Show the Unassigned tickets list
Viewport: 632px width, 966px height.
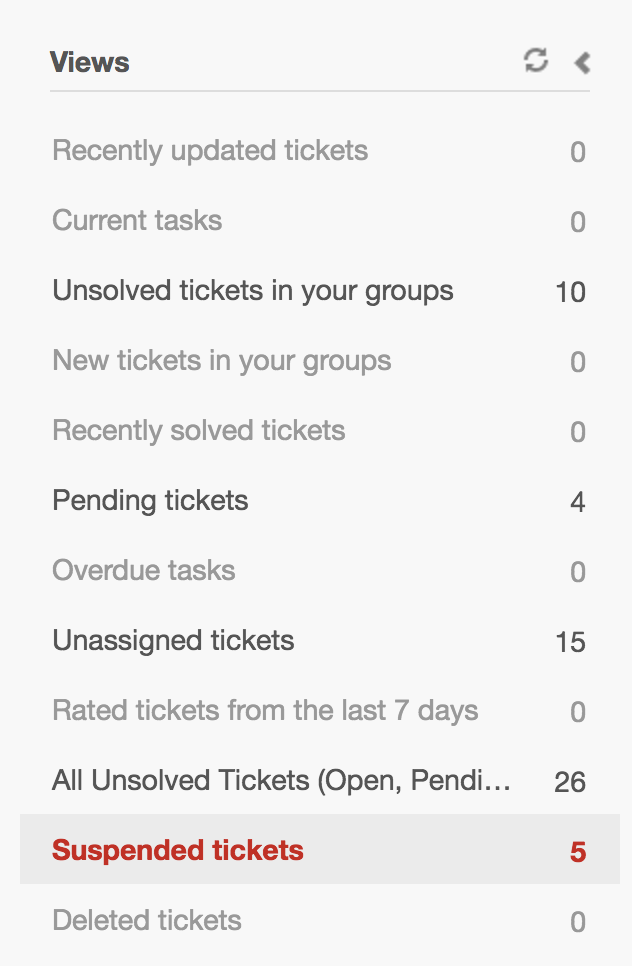pyautogui.click(x=173, y=641)
